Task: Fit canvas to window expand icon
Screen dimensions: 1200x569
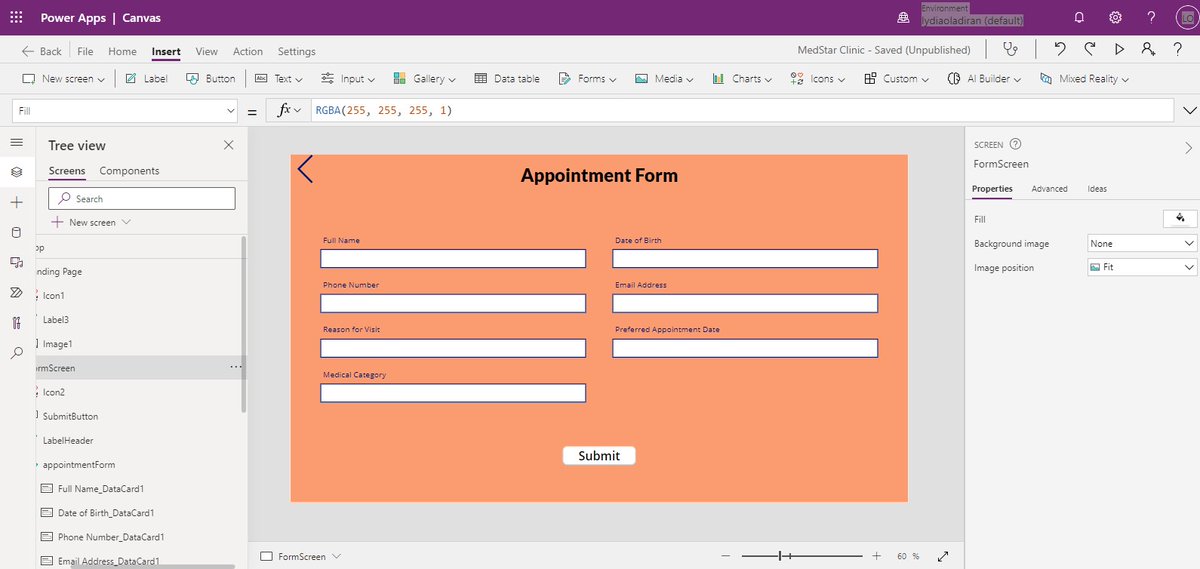Action: click(x=943, y=556)
